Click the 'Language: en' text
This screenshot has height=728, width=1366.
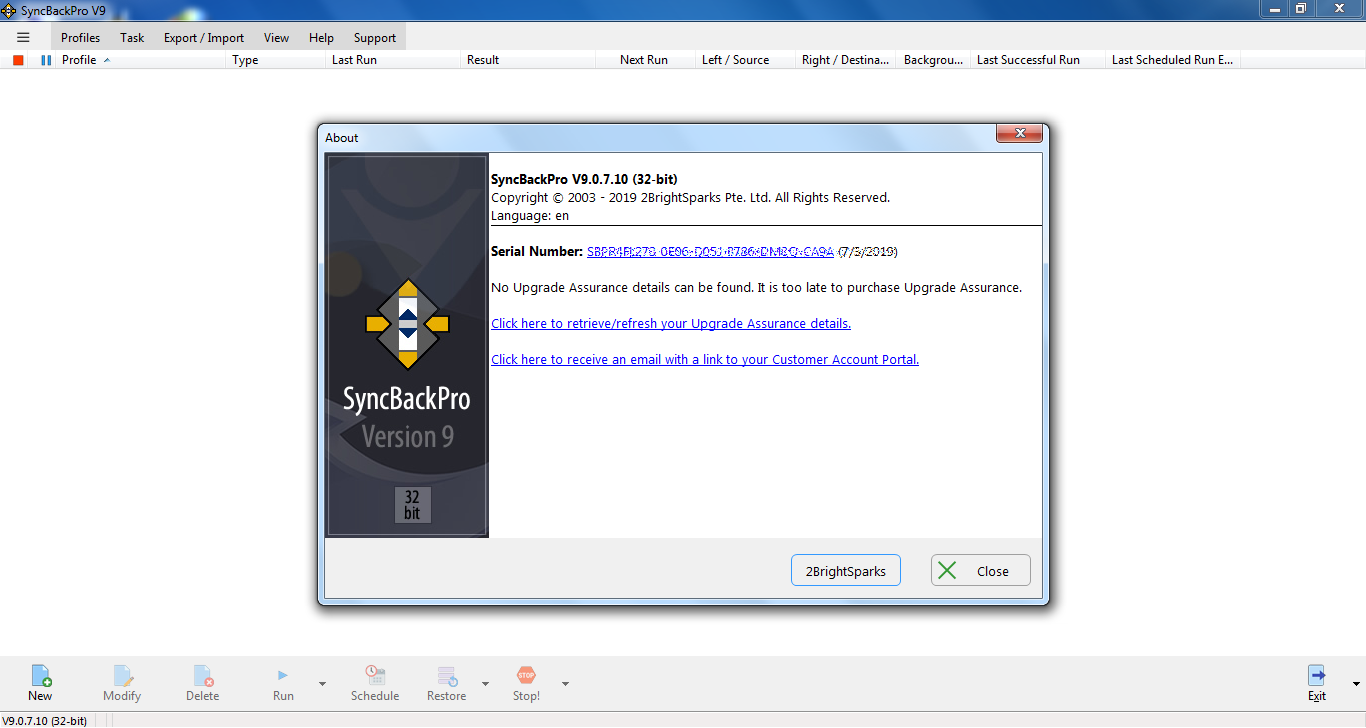pos(530,216)
